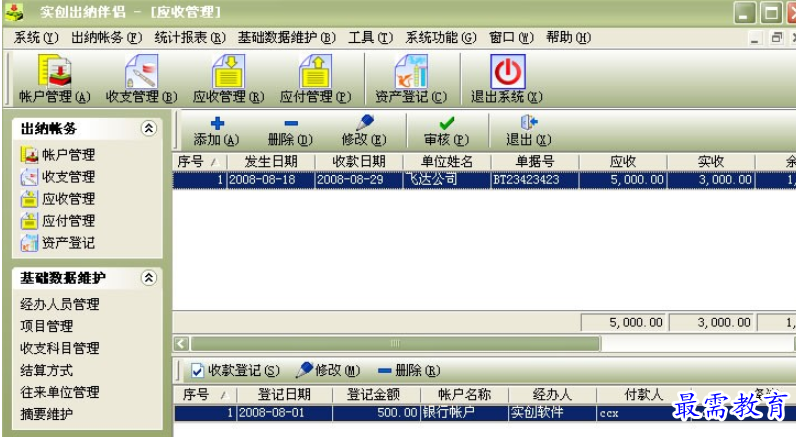Click 应收 column header
The height and width of the screenshot is (437, 796).
pos(623,162)
